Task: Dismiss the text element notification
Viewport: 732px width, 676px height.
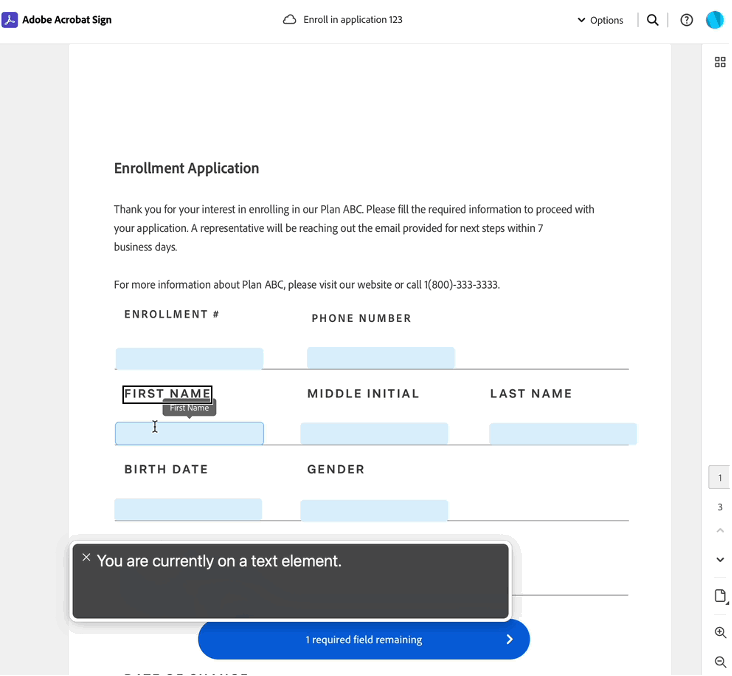Action: click(x=86, y=558)
